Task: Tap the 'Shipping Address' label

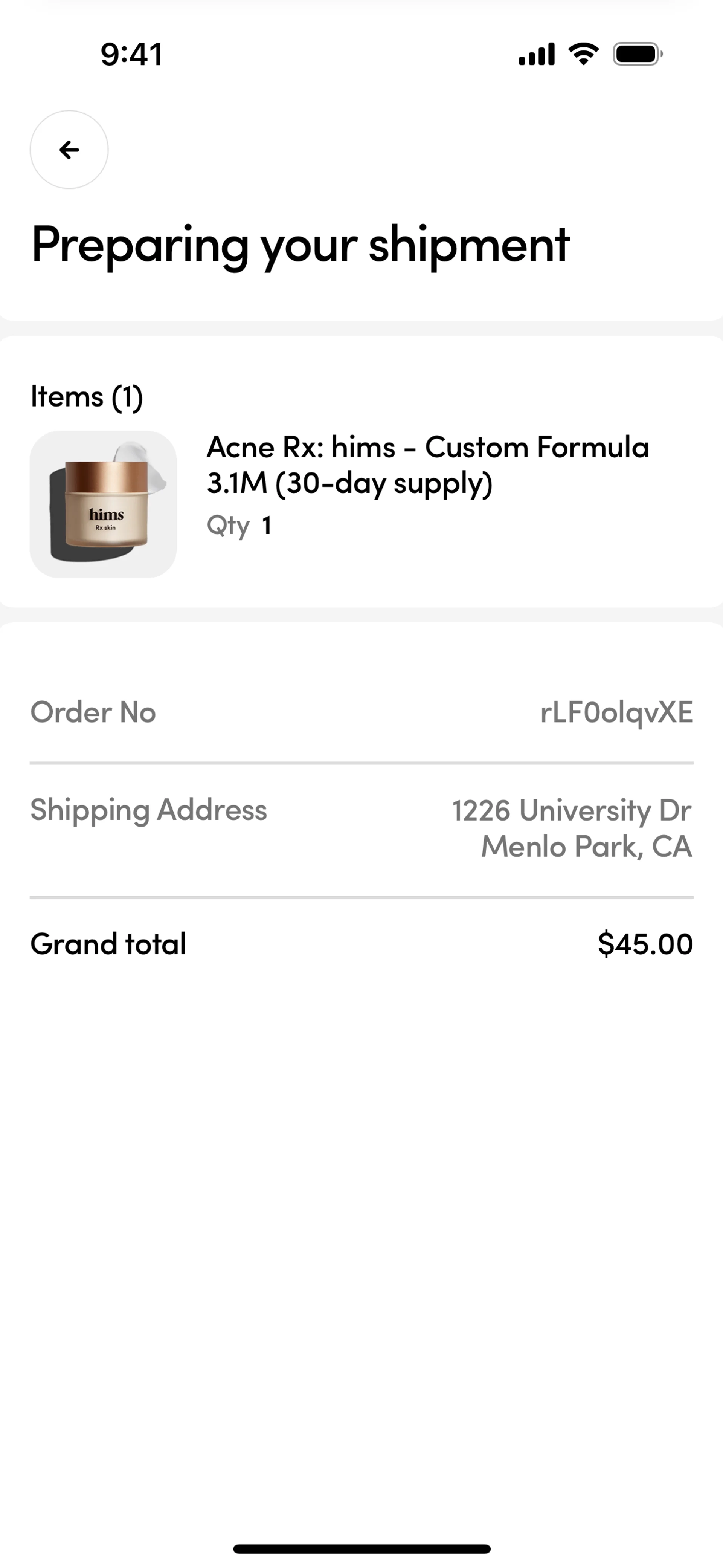Action: pos(148,810)
